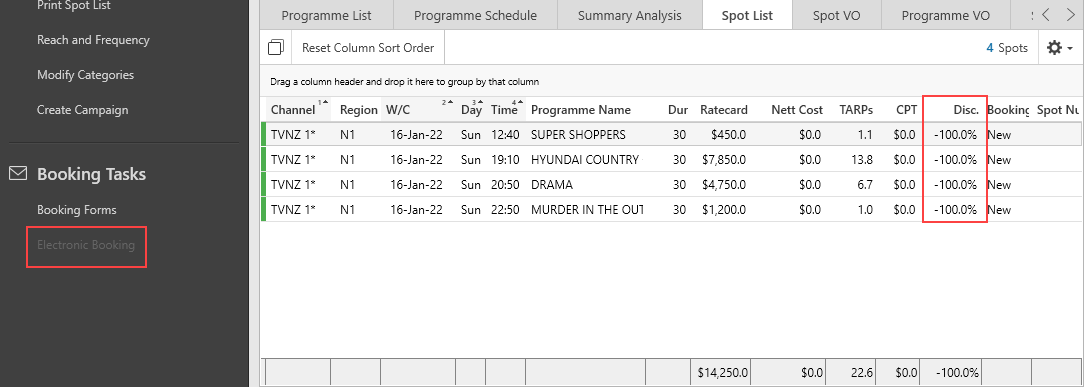Viewport: 1084px width, 387px height.
Task: Select the Spot VO tab
Action: [837, 15]
